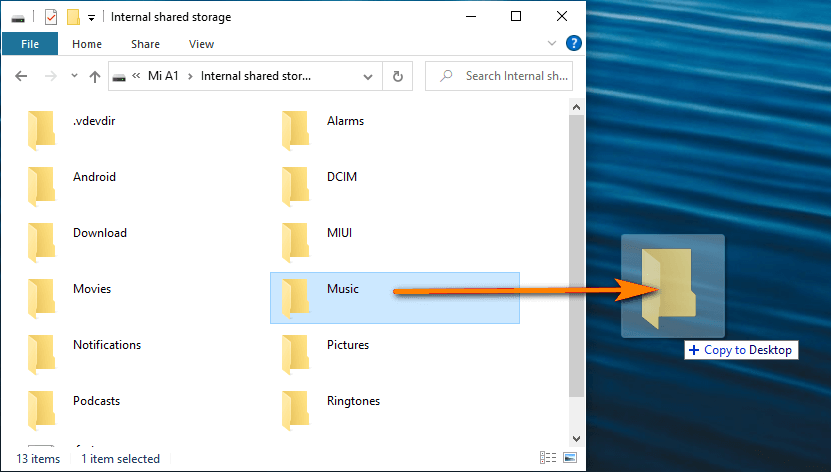Image resolution: width=831 pixels, height=472 pixels.
Task: Click Internal shared storage breadcrumb
Action: (255, 76)
